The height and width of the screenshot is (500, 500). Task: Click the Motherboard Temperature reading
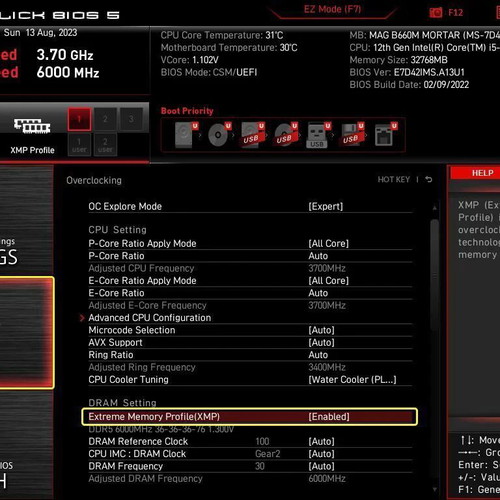coord(229,48)
